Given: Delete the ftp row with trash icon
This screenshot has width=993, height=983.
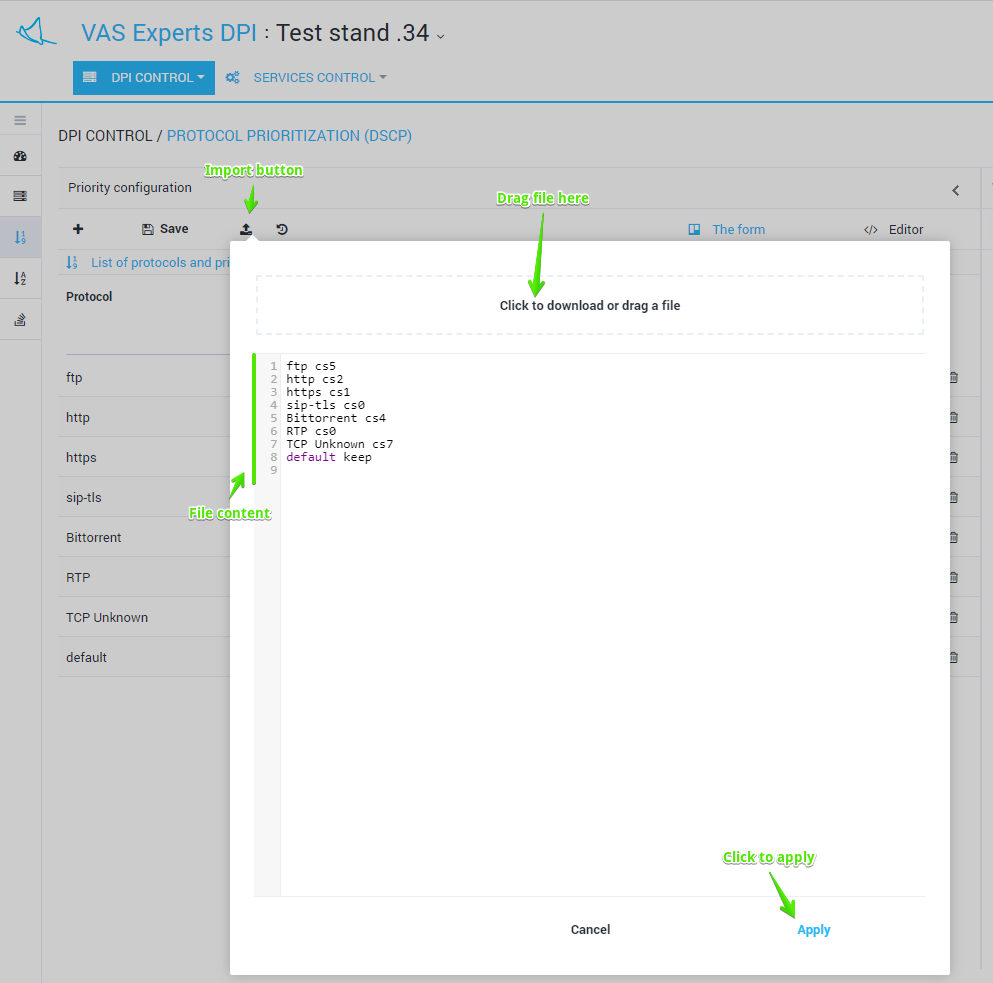Looking at the screenshot, I should [x=953, y=378].
